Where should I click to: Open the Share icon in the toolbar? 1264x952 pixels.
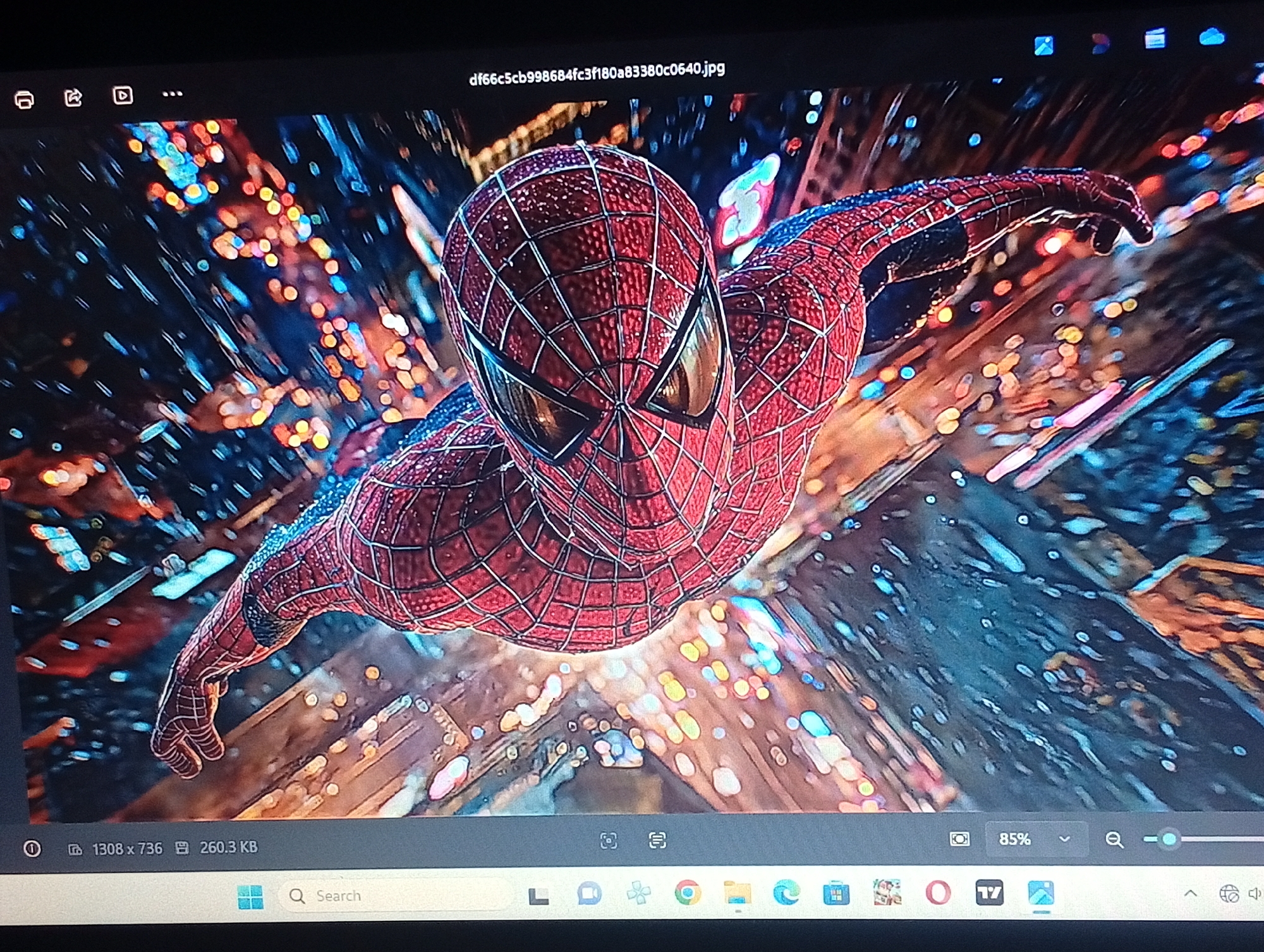pyautogui.click(x=73, y=97)
